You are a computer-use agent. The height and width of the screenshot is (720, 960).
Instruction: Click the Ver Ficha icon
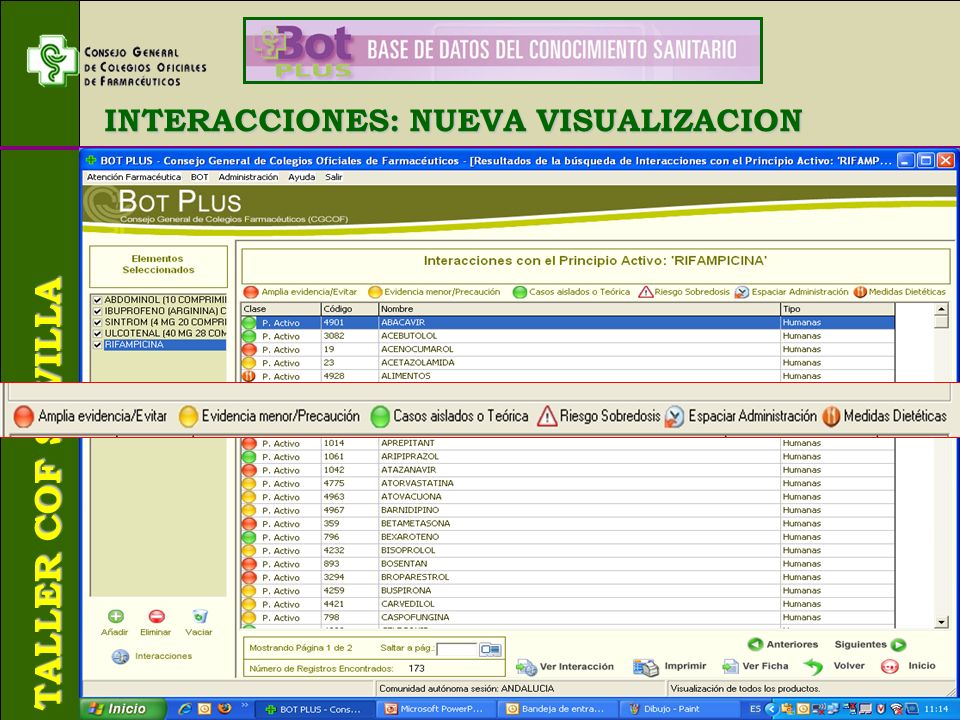click(730, 666)
